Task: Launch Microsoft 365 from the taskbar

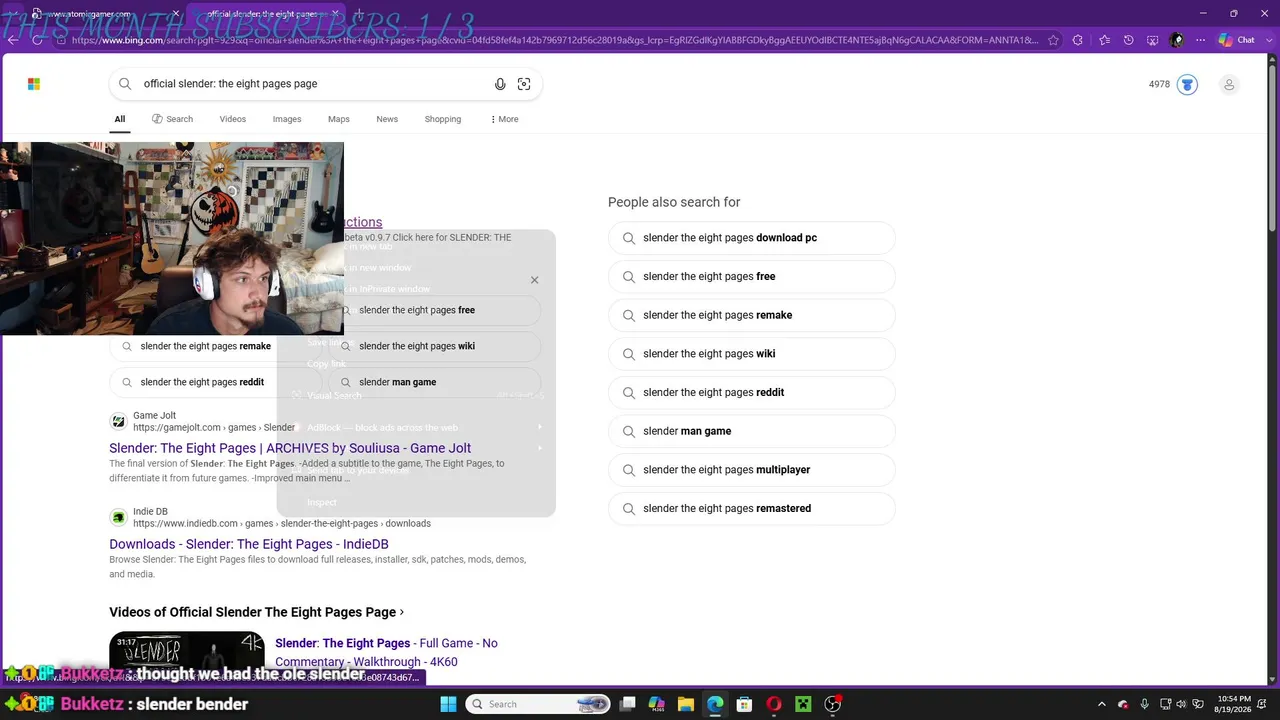Action: (656, 704)
